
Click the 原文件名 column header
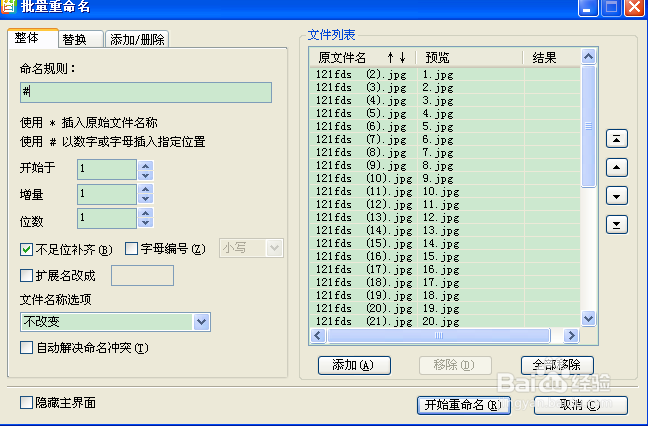point(342,58)
